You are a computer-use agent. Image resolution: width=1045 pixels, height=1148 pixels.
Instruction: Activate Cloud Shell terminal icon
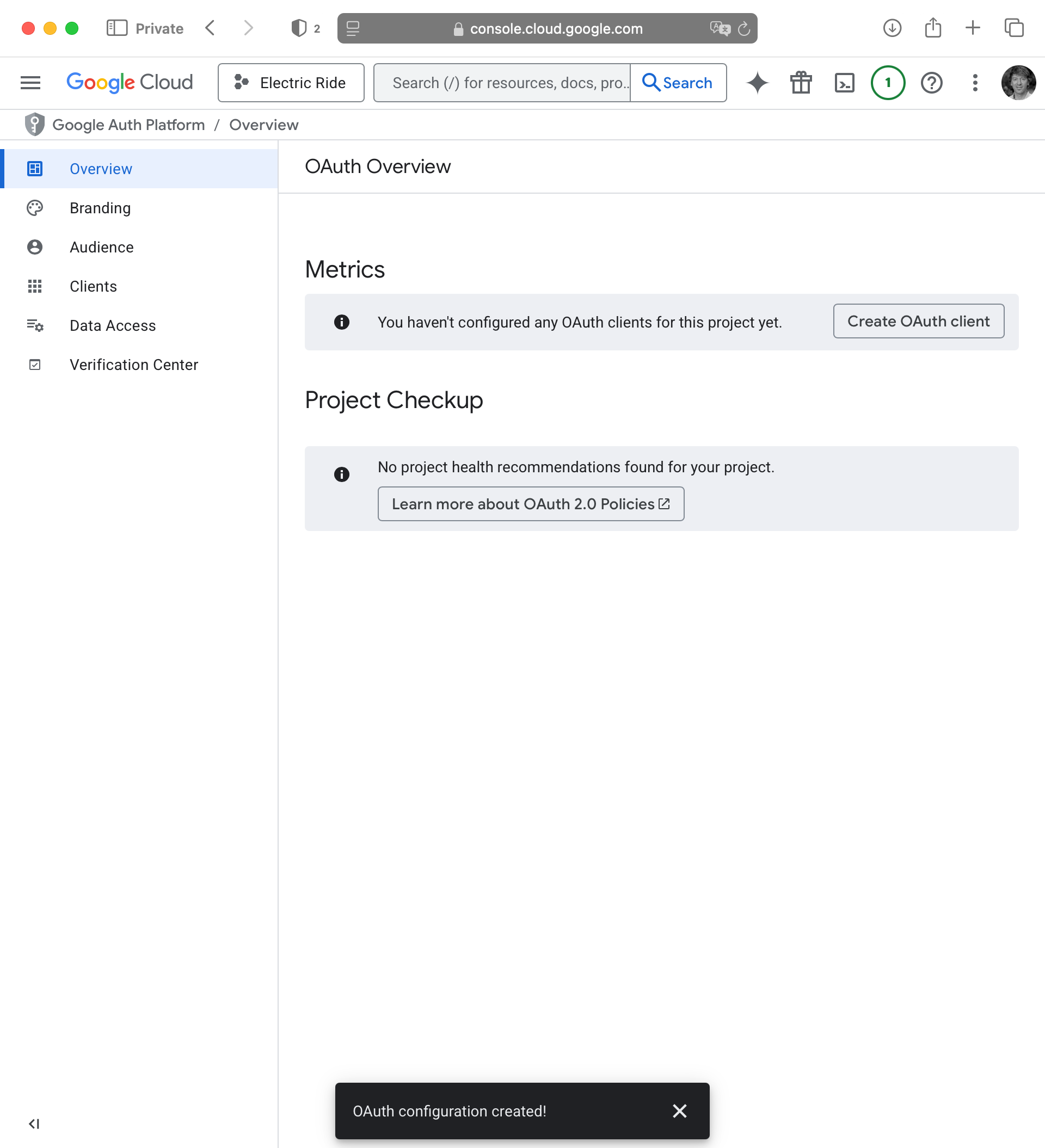point(844,83)
